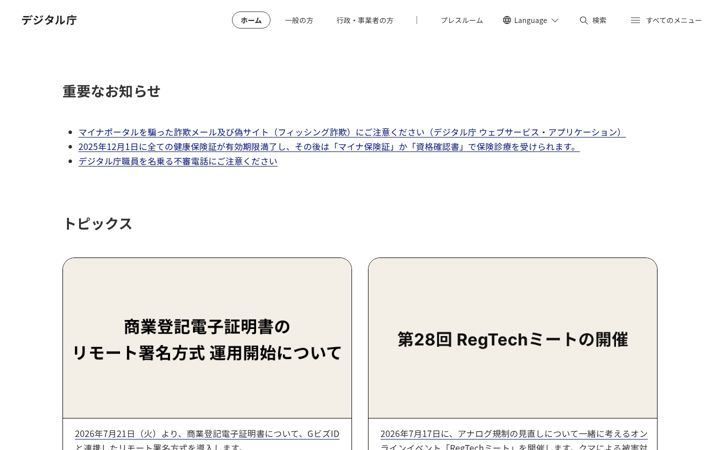Click the トピックス heading

point(98,224)
